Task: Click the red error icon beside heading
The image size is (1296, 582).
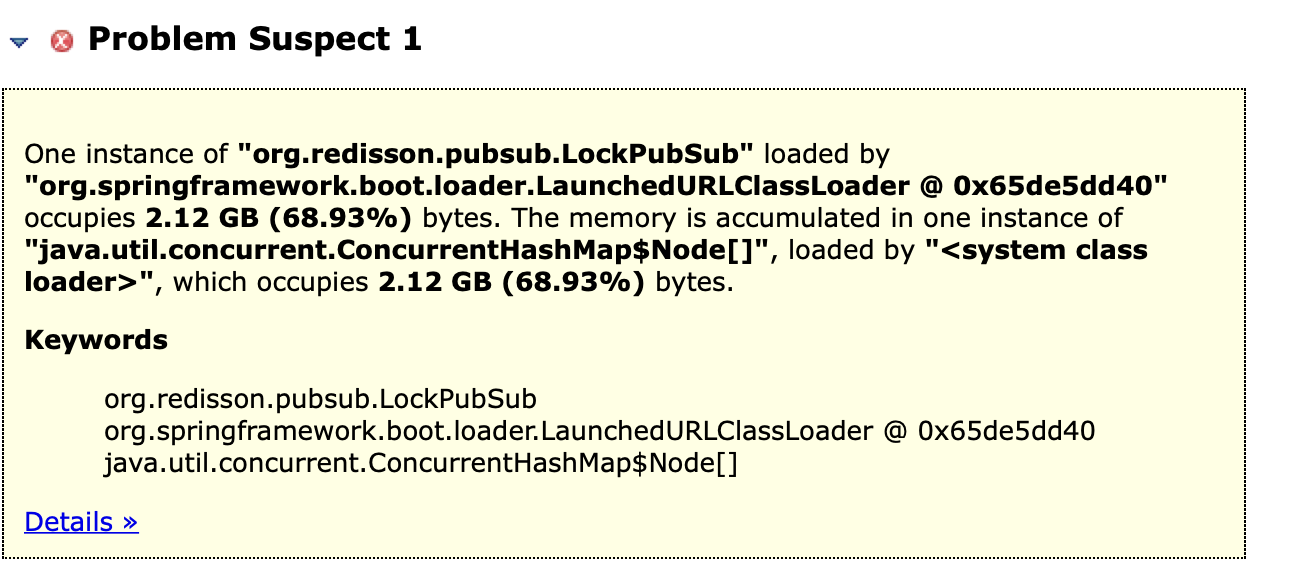Action: coord(62,42)
